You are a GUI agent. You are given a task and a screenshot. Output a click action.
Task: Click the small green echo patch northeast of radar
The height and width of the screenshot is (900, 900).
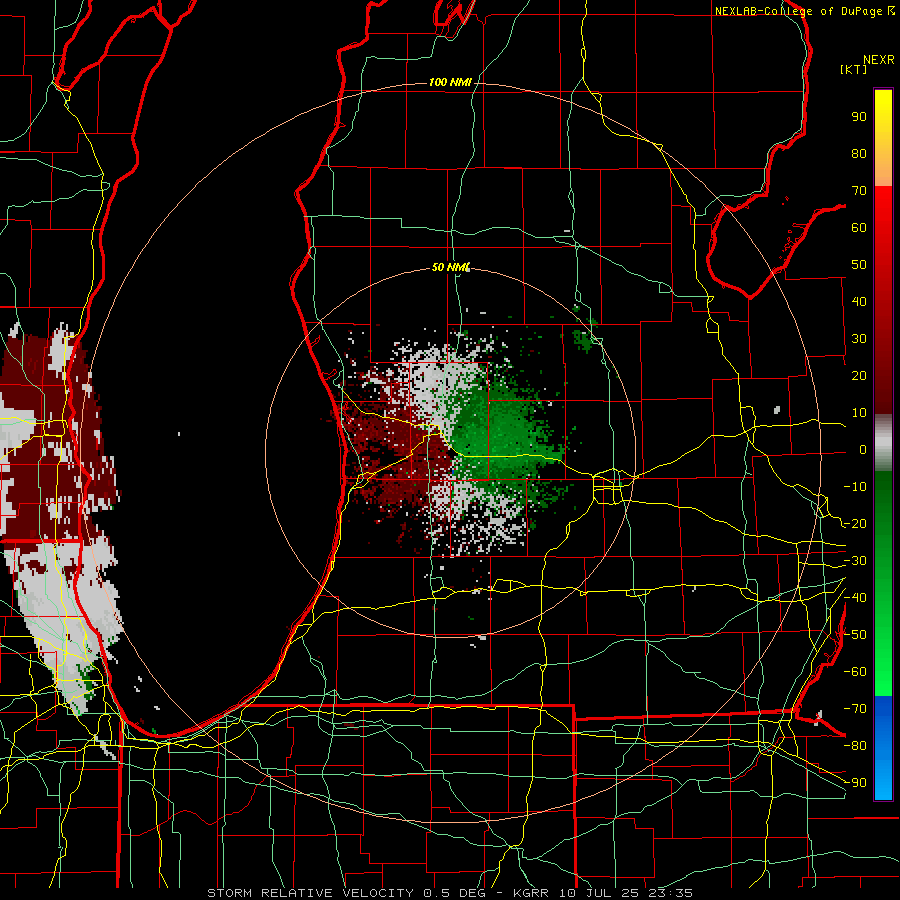click(585, 339)
